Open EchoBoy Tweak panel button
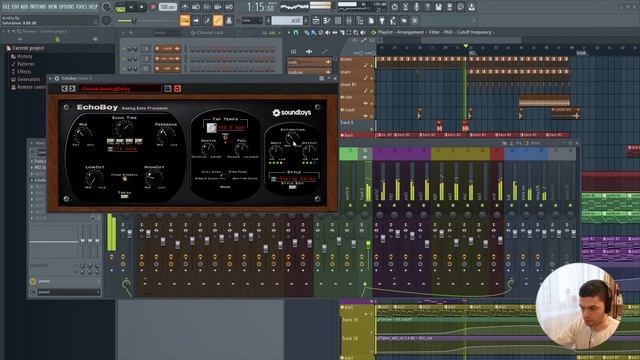Screen dimensions: 640x360 pyautogui.click(x=124, y=197)
